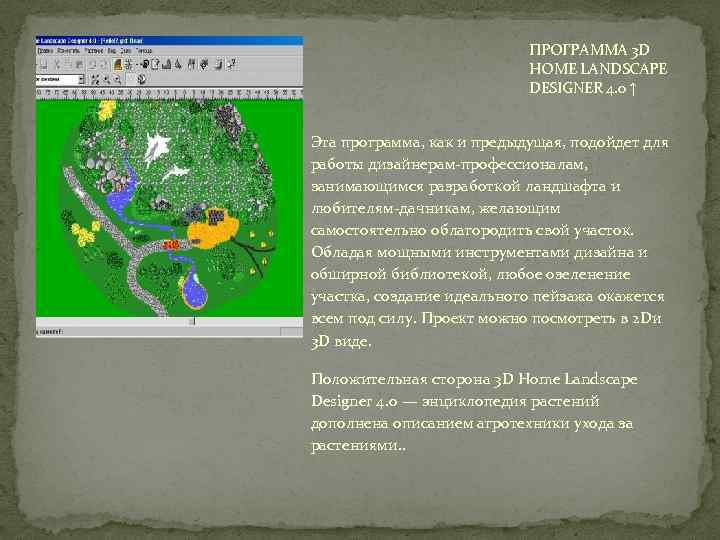This screenshot has width=720, height=540.
Task: Click the undo arrow icon
Action: [x=92, y=65]
